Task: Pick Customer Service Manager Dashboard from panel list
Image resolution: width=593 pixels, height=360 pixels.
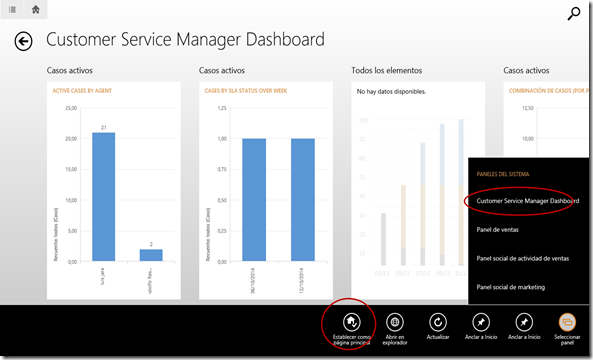Action: click(x=528, y=201)
